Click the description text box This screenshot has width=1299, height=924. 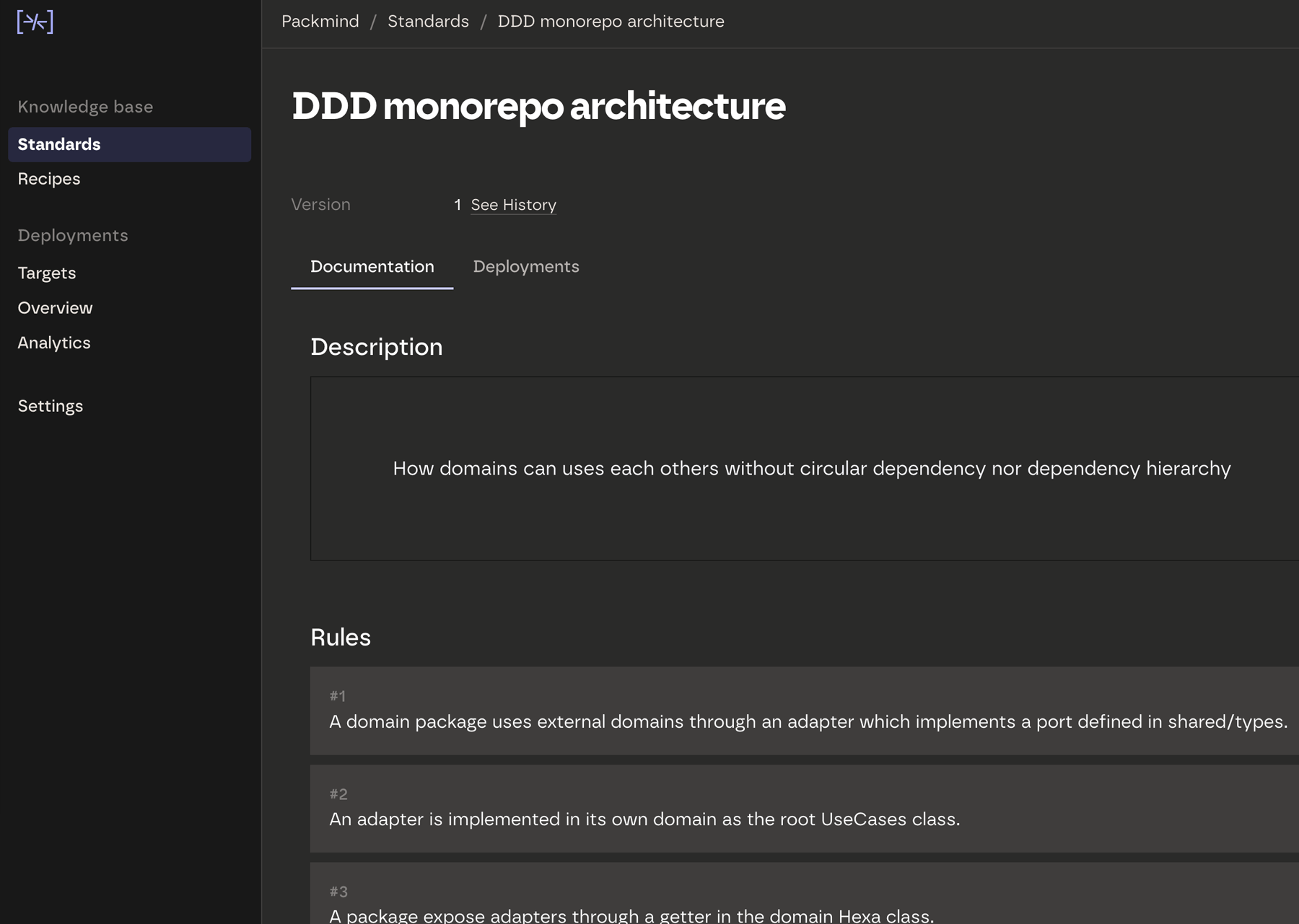[x=804, y=468]
